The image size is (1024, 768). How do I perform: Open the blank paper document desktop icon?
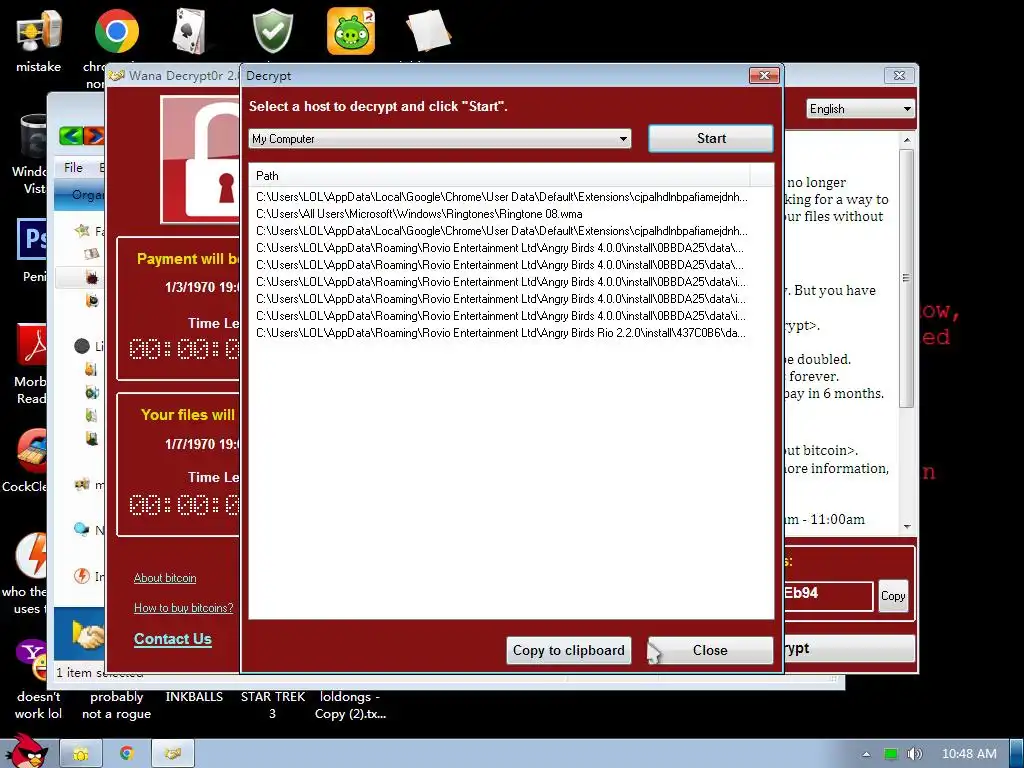click(428, 31)
